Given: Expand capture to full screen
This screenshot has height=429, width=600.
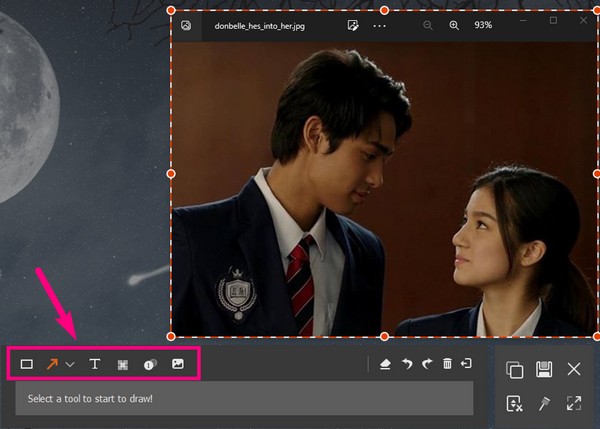Looking at the screenshot, I should point(574,403).
